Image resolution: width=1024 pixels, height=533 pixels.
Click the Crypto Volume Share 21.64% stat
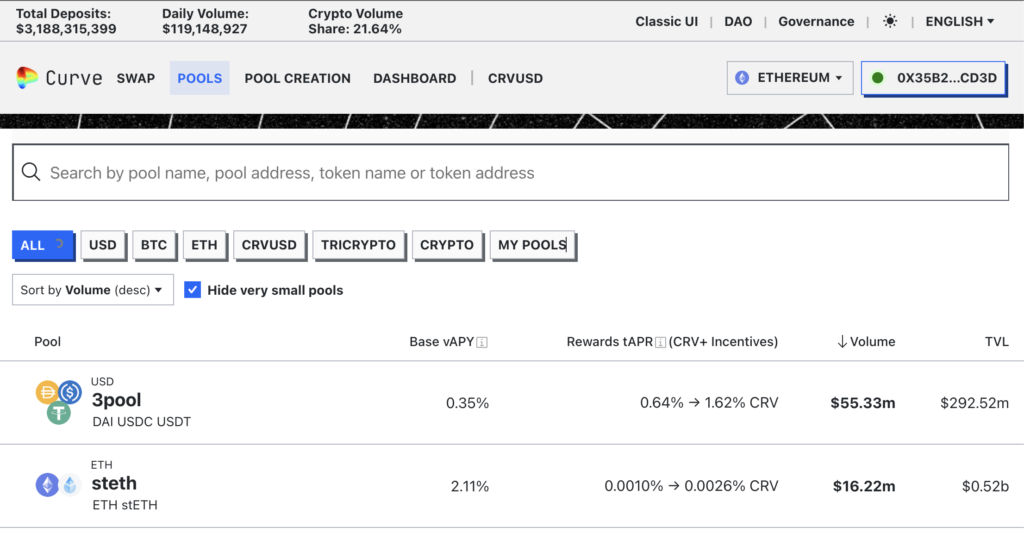355,22
